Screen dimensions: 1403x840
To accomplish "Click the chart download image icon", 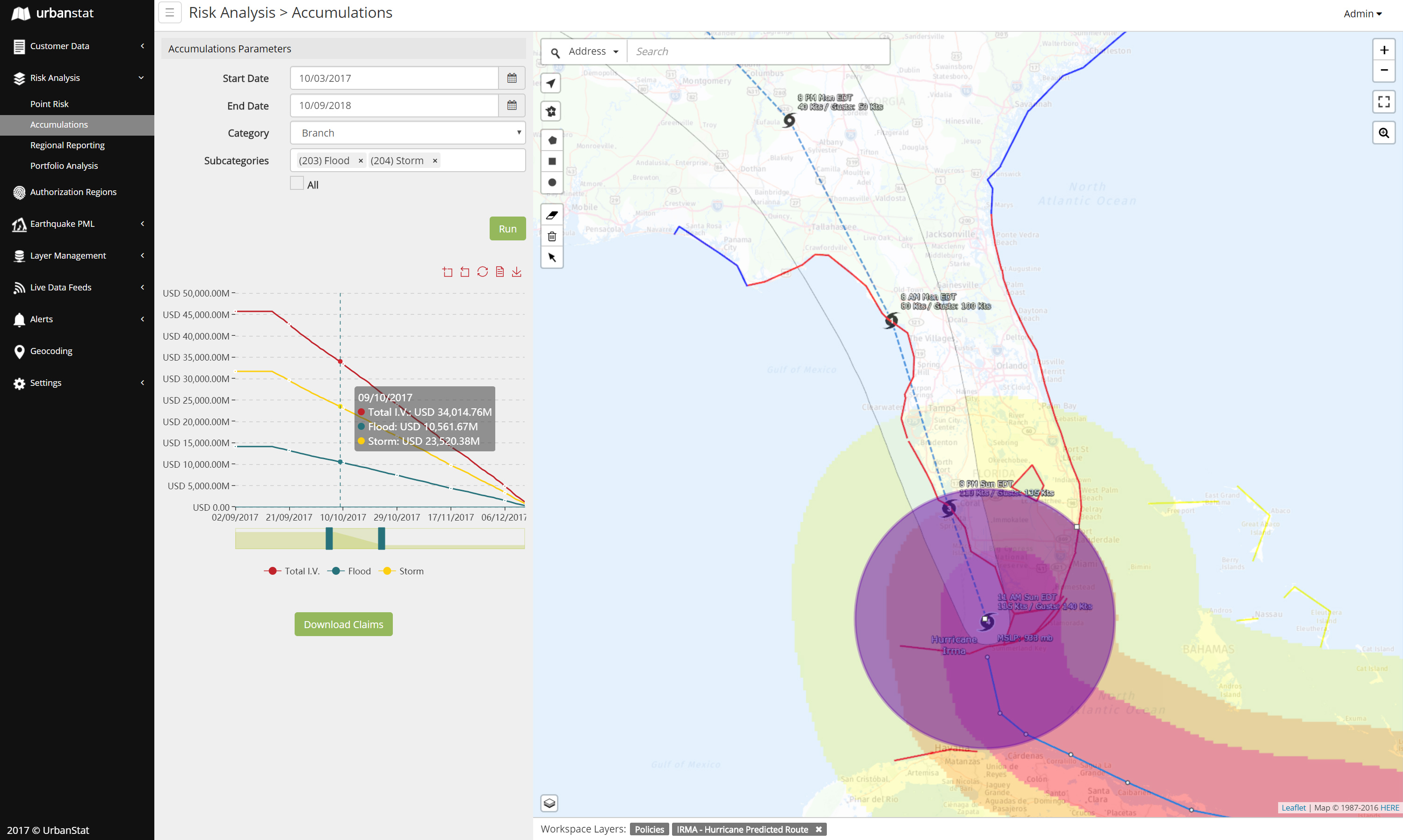I will [516, 272].
